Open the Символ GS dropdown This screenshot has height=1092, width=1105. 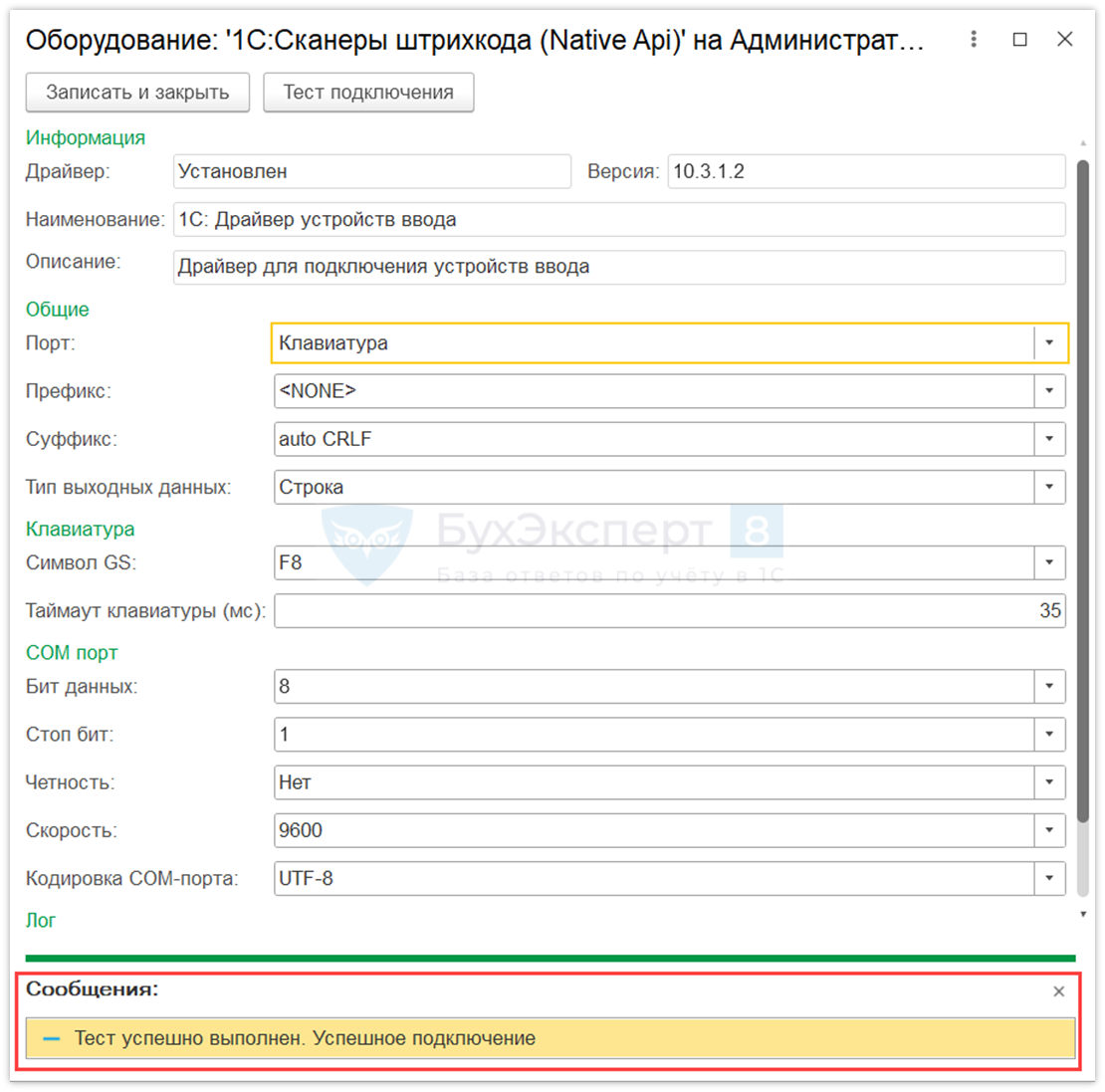1049,562
